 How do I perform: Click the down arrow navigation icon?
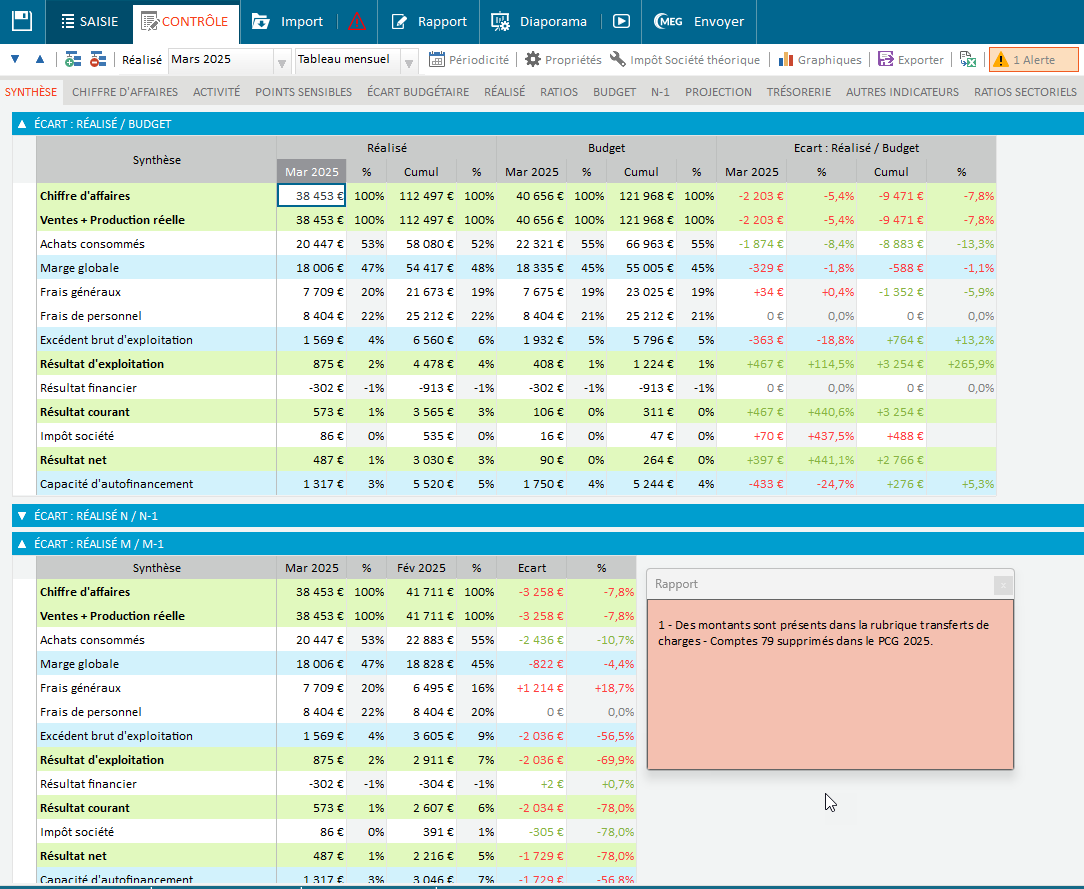tap(15, 59)
